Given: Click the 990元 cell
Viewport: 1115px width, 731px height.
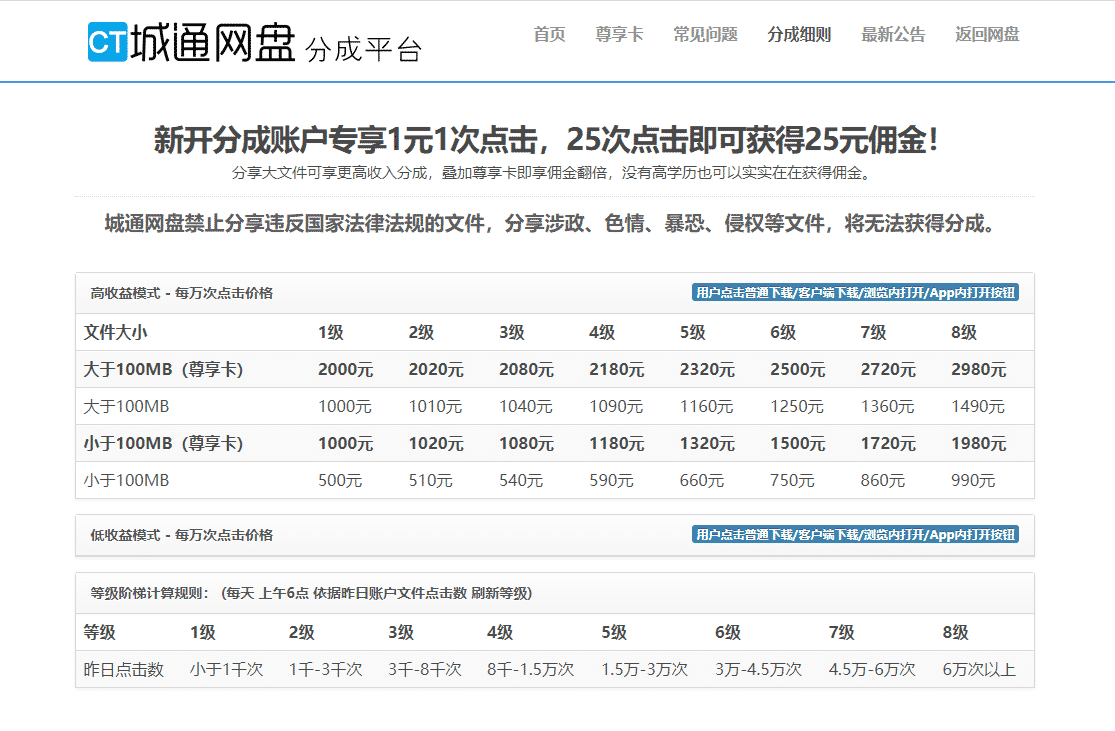Looking at the screenshot, I should pos(973,480).
